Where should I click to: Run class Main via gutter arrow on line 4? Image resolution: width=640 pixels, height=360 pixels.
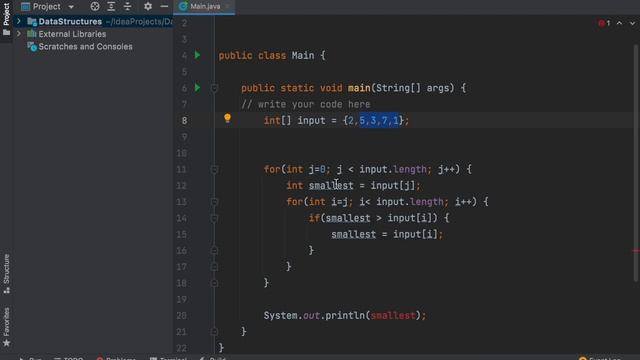pos(198,55)
